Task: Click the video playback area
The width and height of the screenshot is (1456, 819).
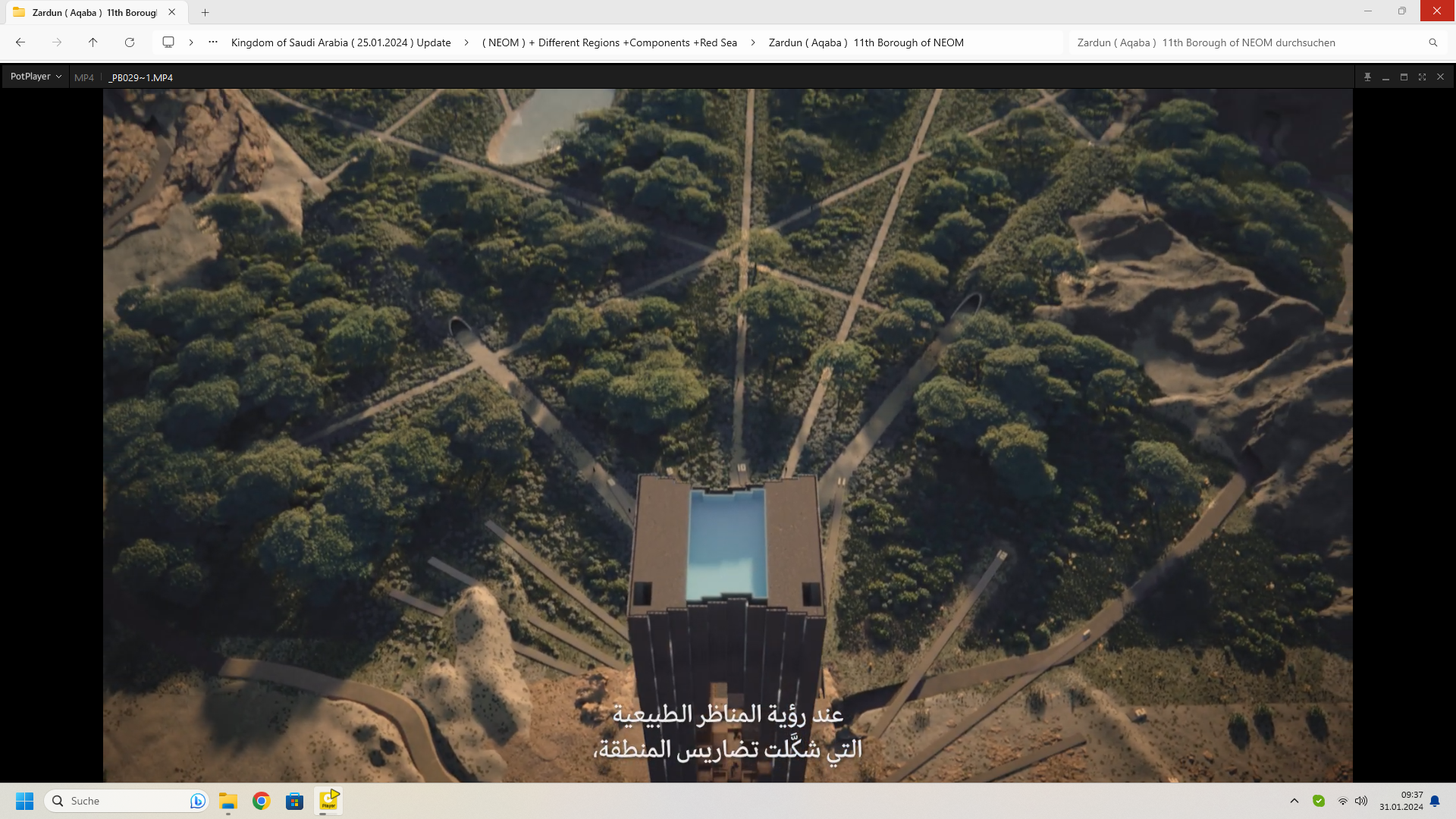Action: pyautogui.click(x=728, y=435)
